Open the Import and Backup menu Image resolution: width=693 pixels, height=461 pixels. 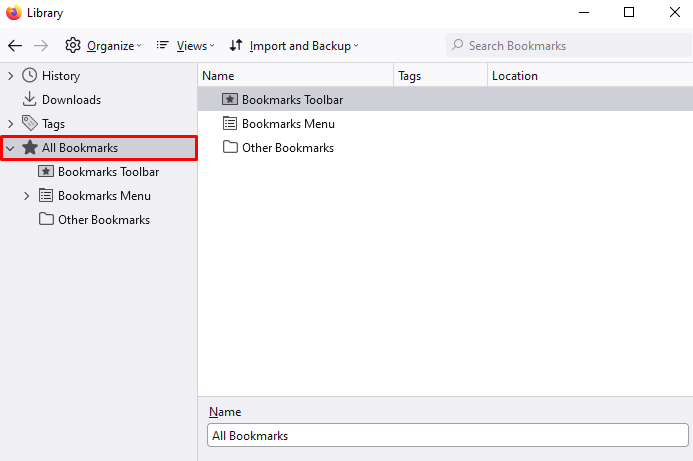coord(294,46)
